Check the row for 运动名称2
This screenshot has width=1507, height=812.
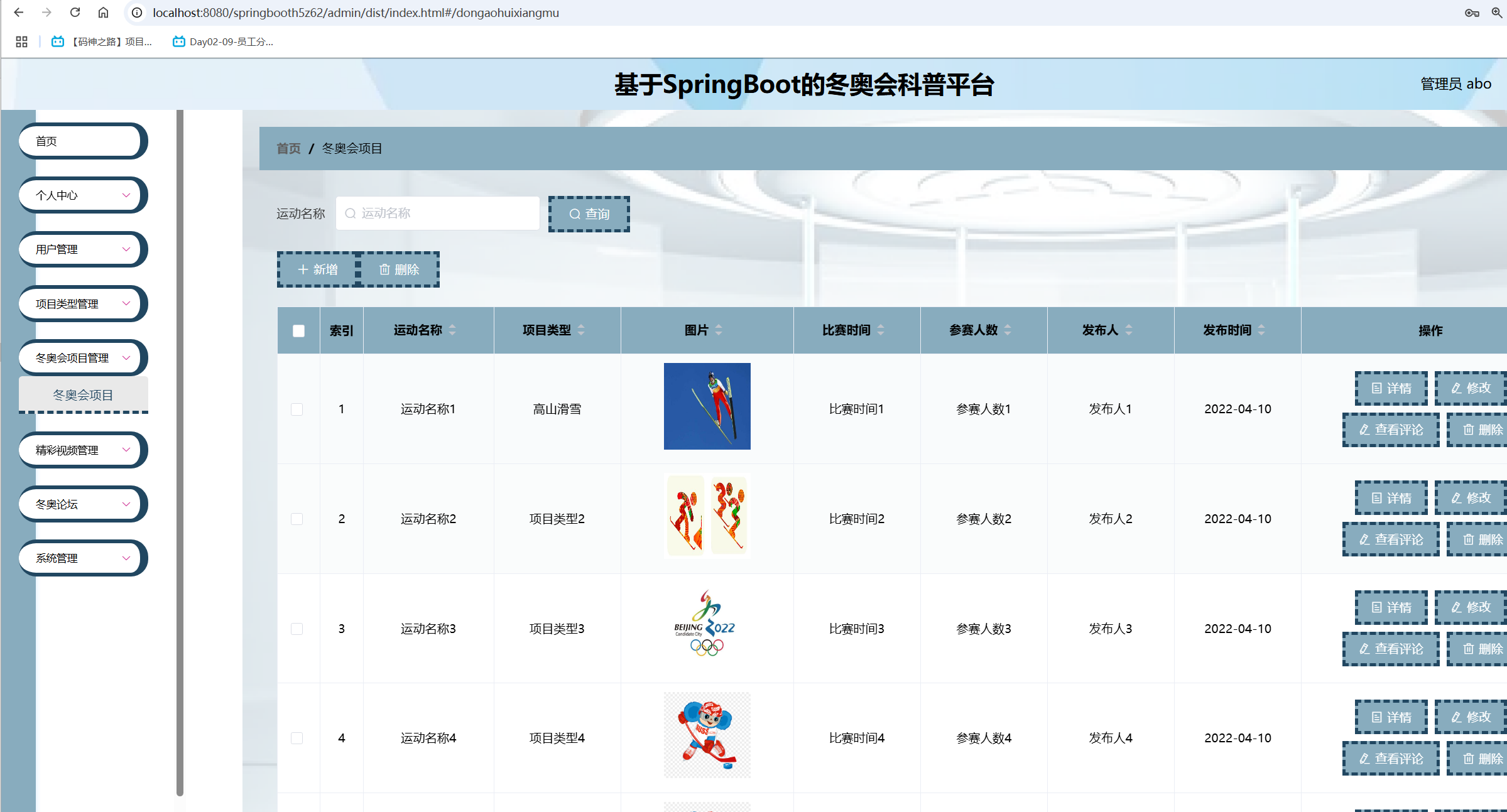tap(297, 519)
